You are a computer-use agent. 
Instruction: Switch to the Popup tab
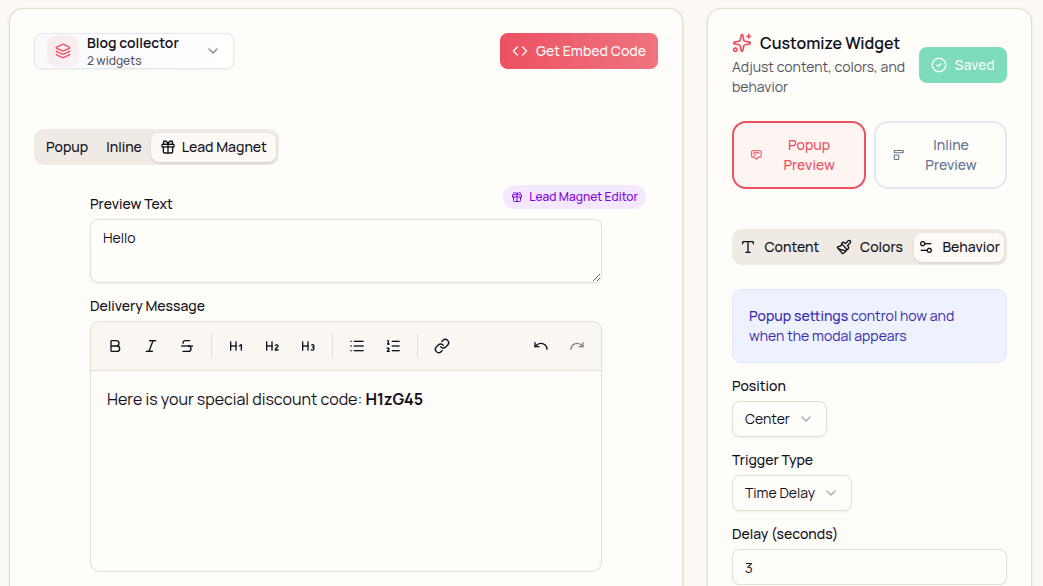(66, 147)
